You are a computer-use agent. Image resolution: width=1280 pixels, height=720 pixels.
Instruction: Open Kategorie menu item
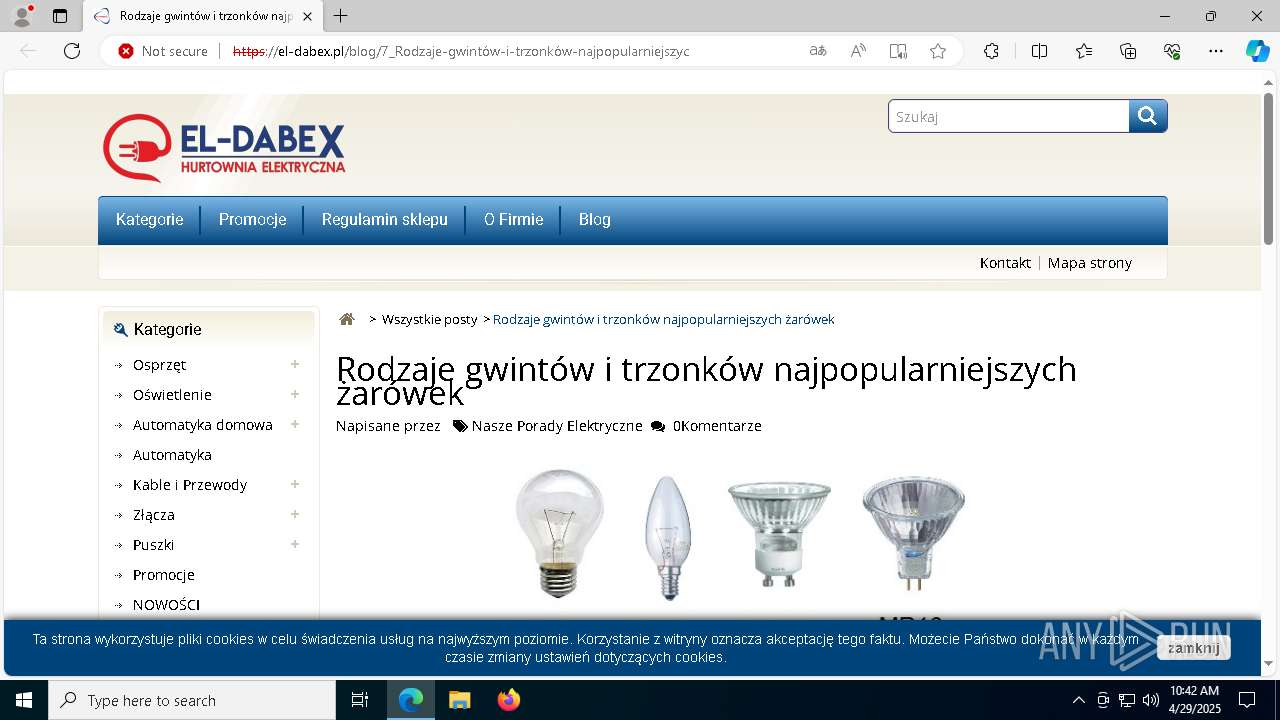(x=149, y=220)
